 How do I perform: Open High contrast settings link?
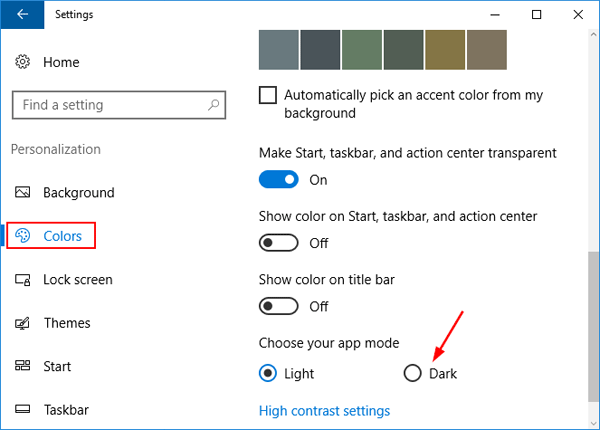324,411
